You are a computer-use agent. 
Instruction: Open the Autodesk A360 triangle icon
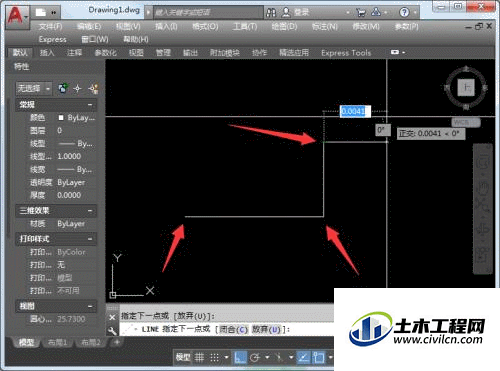[376, 12]
